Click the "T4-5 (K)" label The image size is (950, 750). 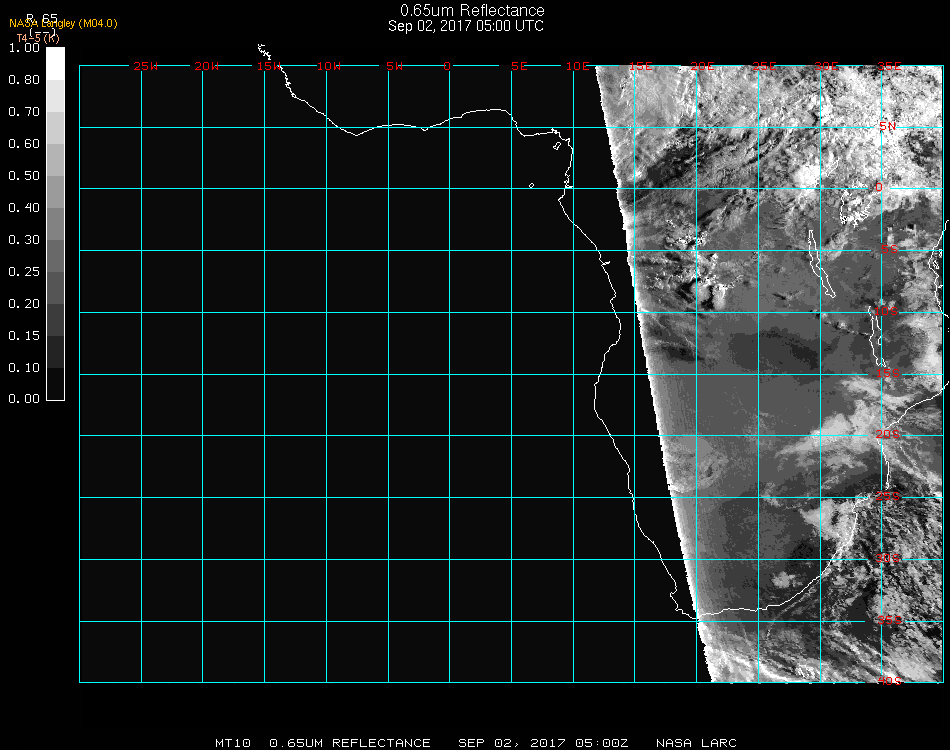pos(38,38)
